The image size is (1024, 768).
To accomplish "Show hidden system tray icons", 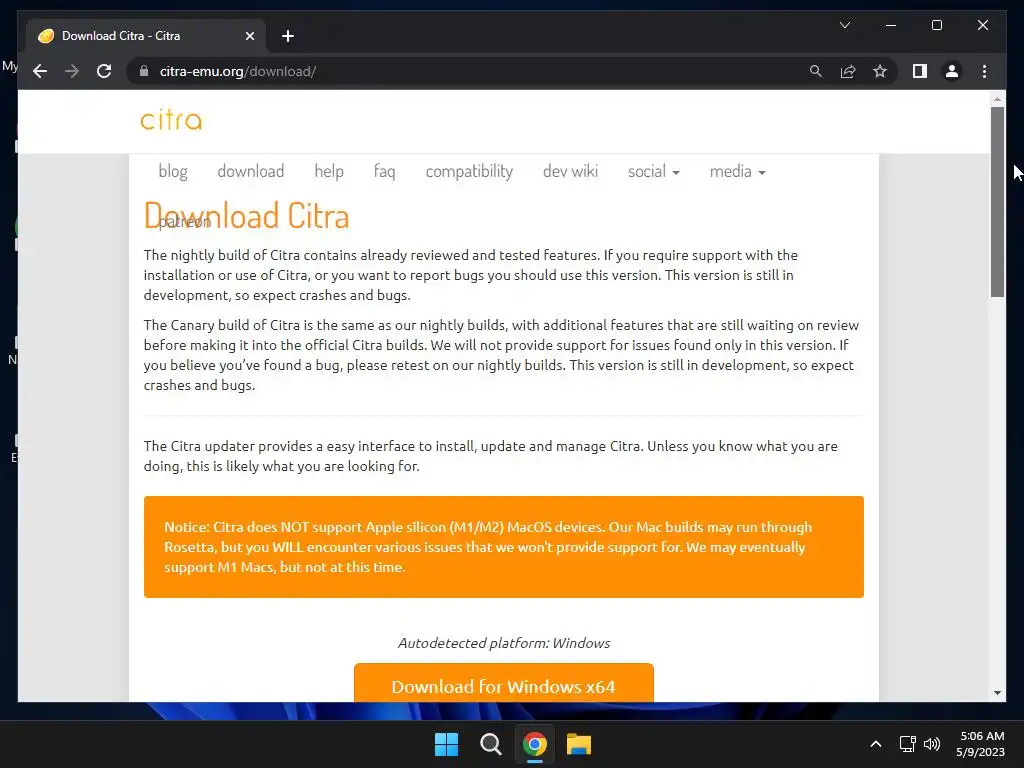I will [876, 744].
